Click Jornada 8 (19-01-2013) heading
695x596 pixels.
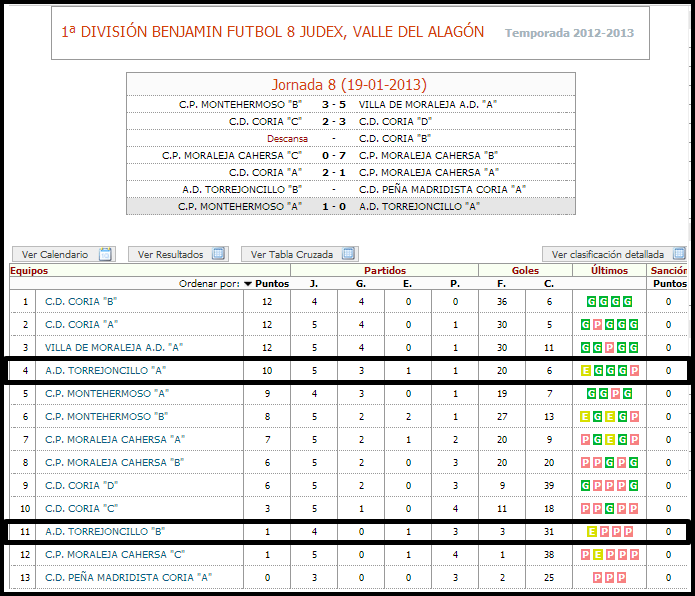(349, 84)
